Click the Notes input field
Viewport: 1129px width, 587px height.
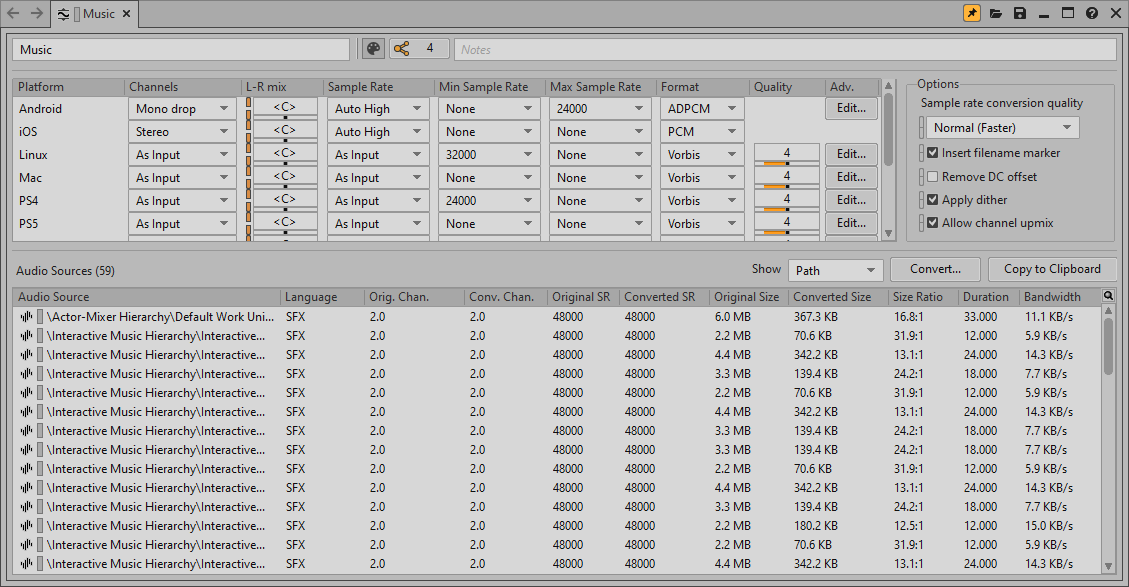tap(785, 49)
